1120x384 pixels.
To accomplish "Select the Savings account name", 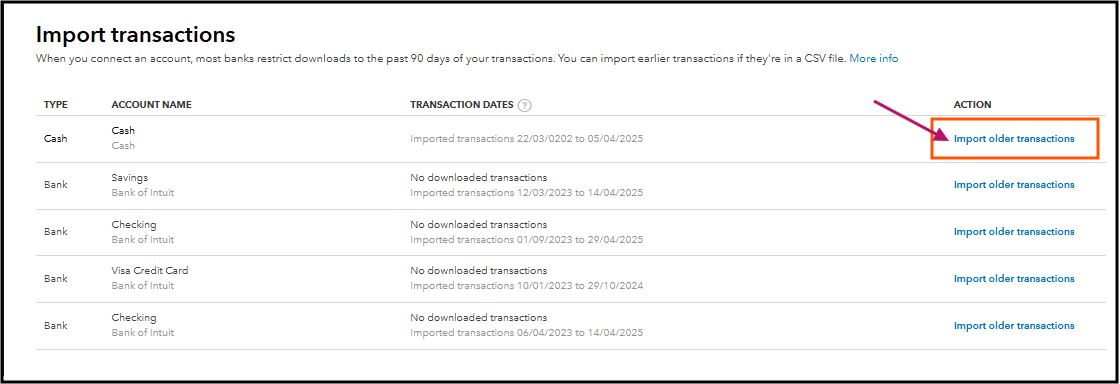I will (x=129, y=178).
